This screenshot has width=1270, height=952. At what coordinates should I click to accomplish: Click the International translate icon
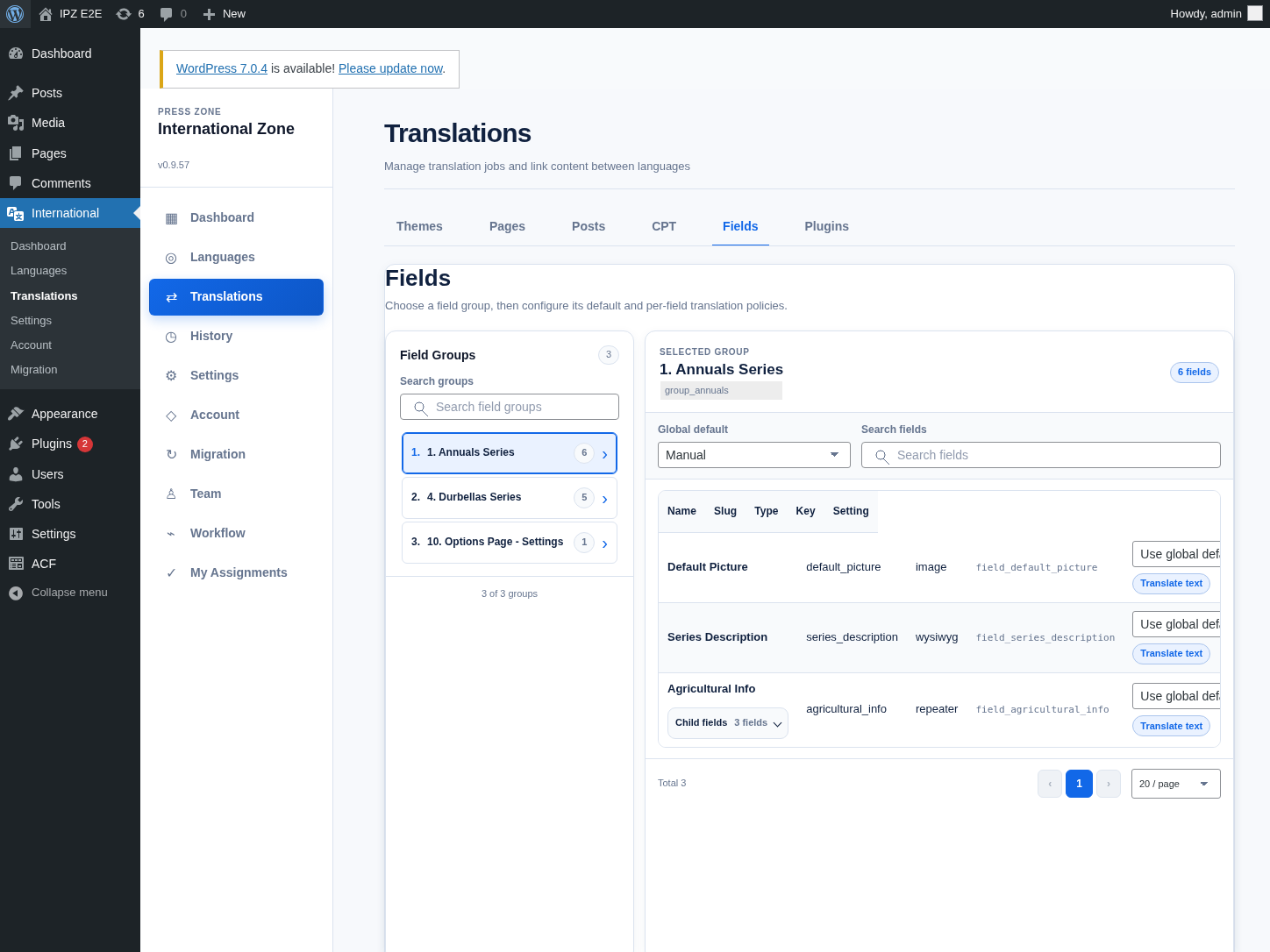tap(16, 213)
